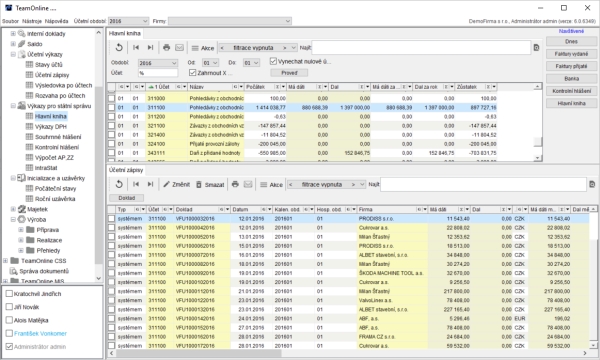The width and height of the screenshot is (600, 360).
Task: Select Účetní zápisy in the tree
Action: (x=52, y=75)
